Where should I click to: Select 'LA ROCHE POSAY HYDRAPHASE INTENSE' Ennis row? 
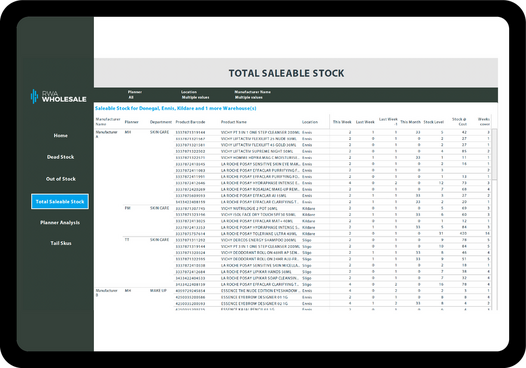coord(332,183)
